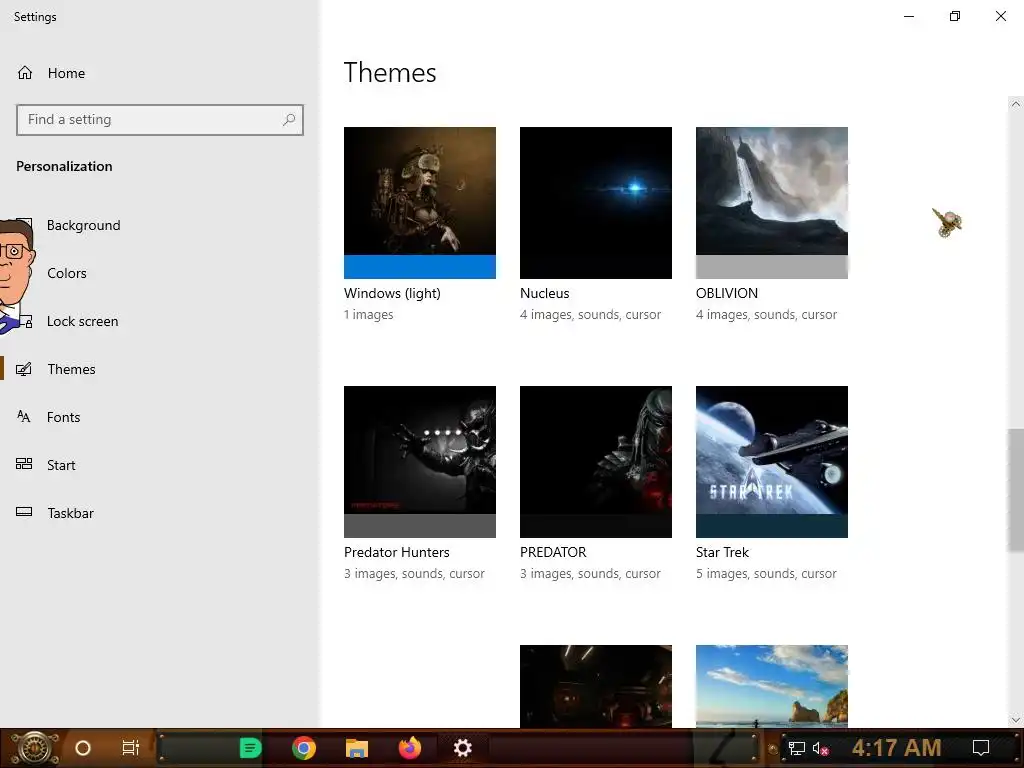Click the Taskbar sidebar icon
Viewport: 1024px width, 768px height.
pos(24,512)
